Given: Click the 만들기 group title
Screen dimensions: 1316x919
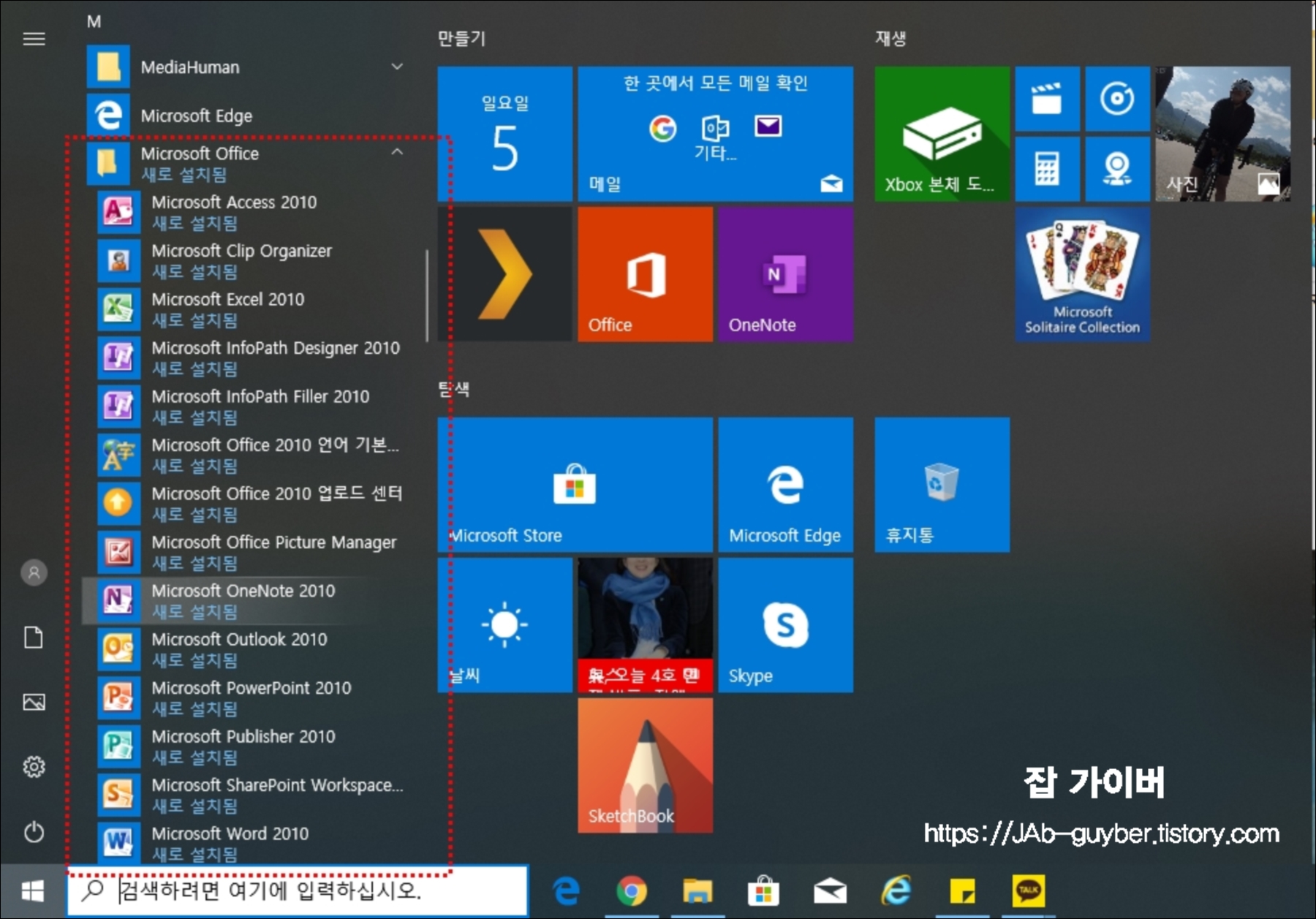Looking at the screenshot, I should [x=461, y=38].
